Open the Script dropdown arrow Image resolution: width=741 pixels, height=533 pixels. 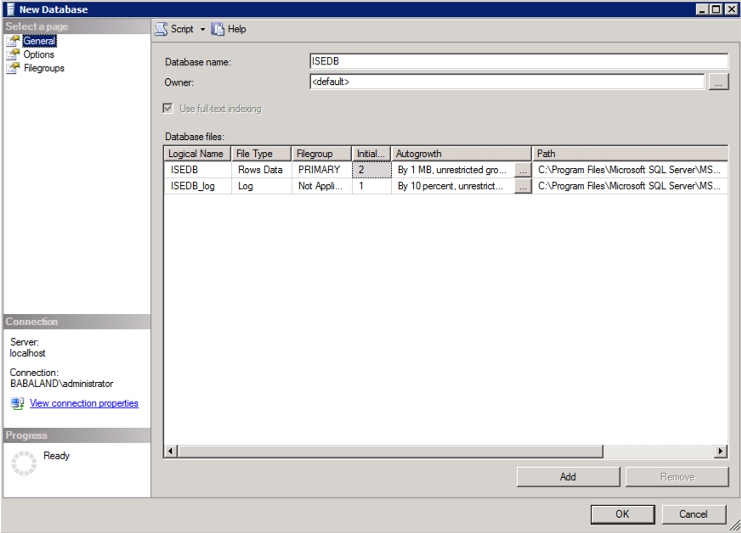point(203,29)
